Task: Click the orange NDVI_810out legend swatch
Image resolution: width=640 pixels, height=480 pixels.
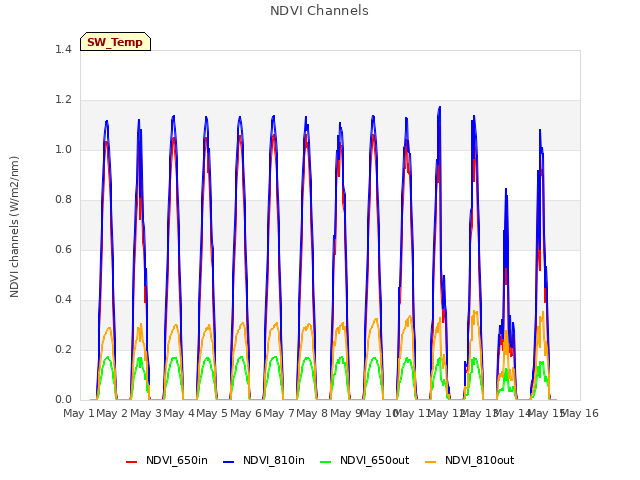Action: [x=430, y=462]
